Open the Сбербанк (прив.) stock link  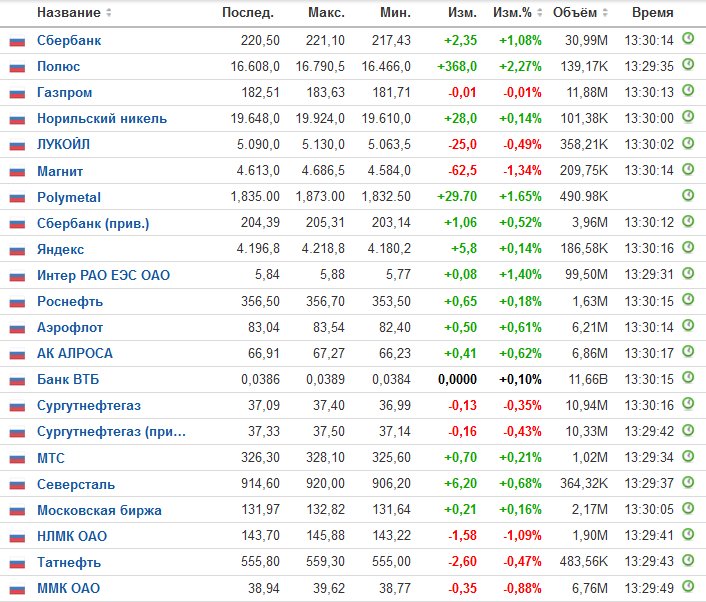click(x=93, y=223)
